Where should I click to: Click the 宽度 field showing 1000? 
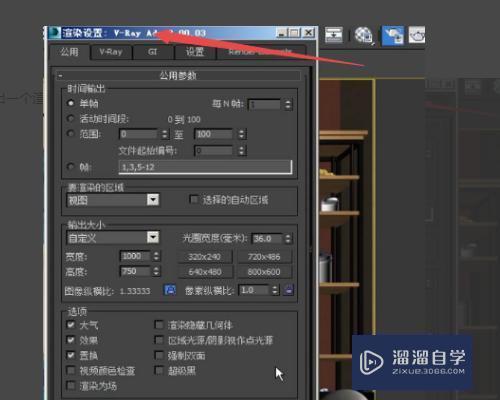coord(135,256)
